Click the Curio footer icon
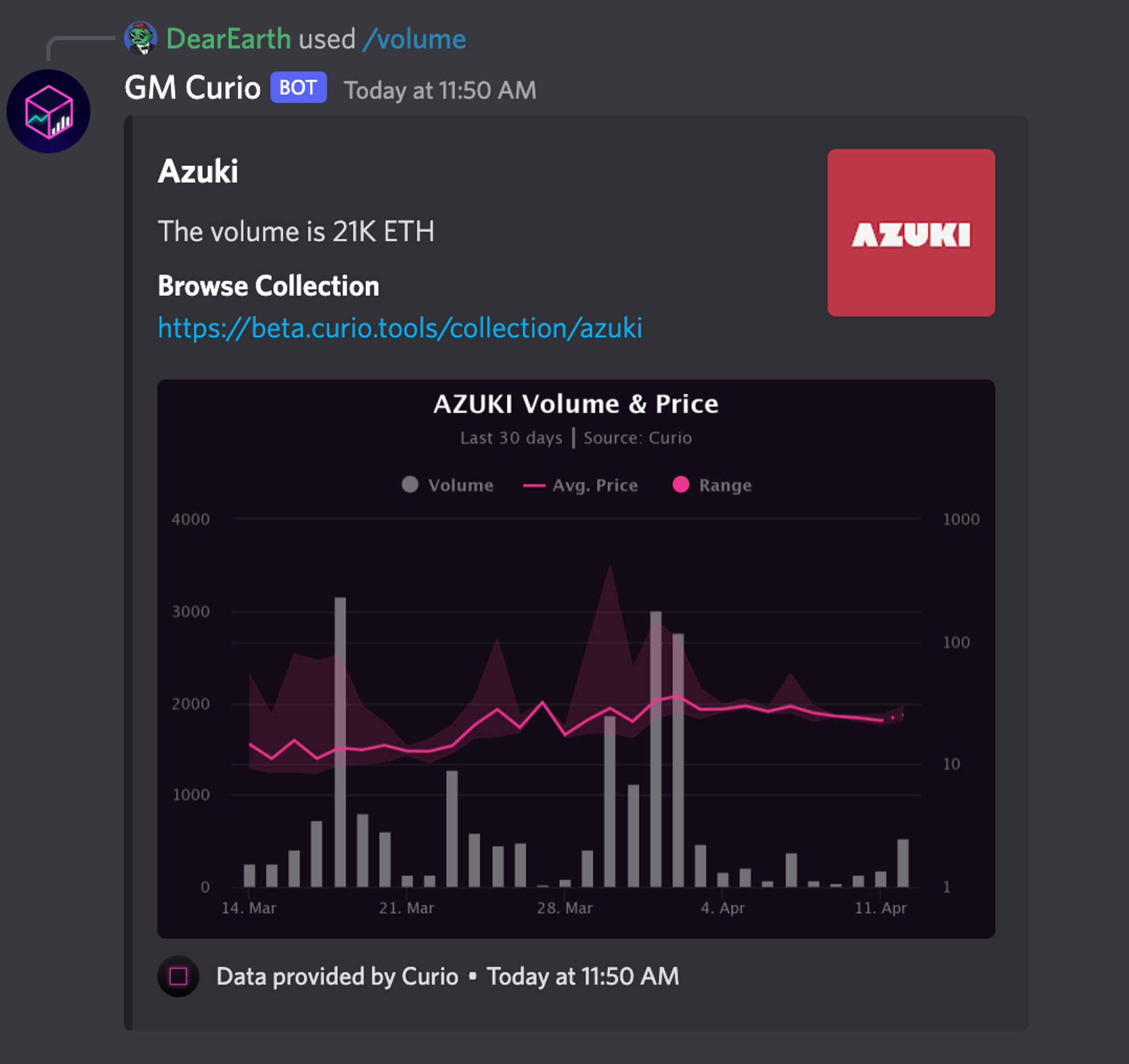The image size is (1129, 1064). (x=178, y=976)
